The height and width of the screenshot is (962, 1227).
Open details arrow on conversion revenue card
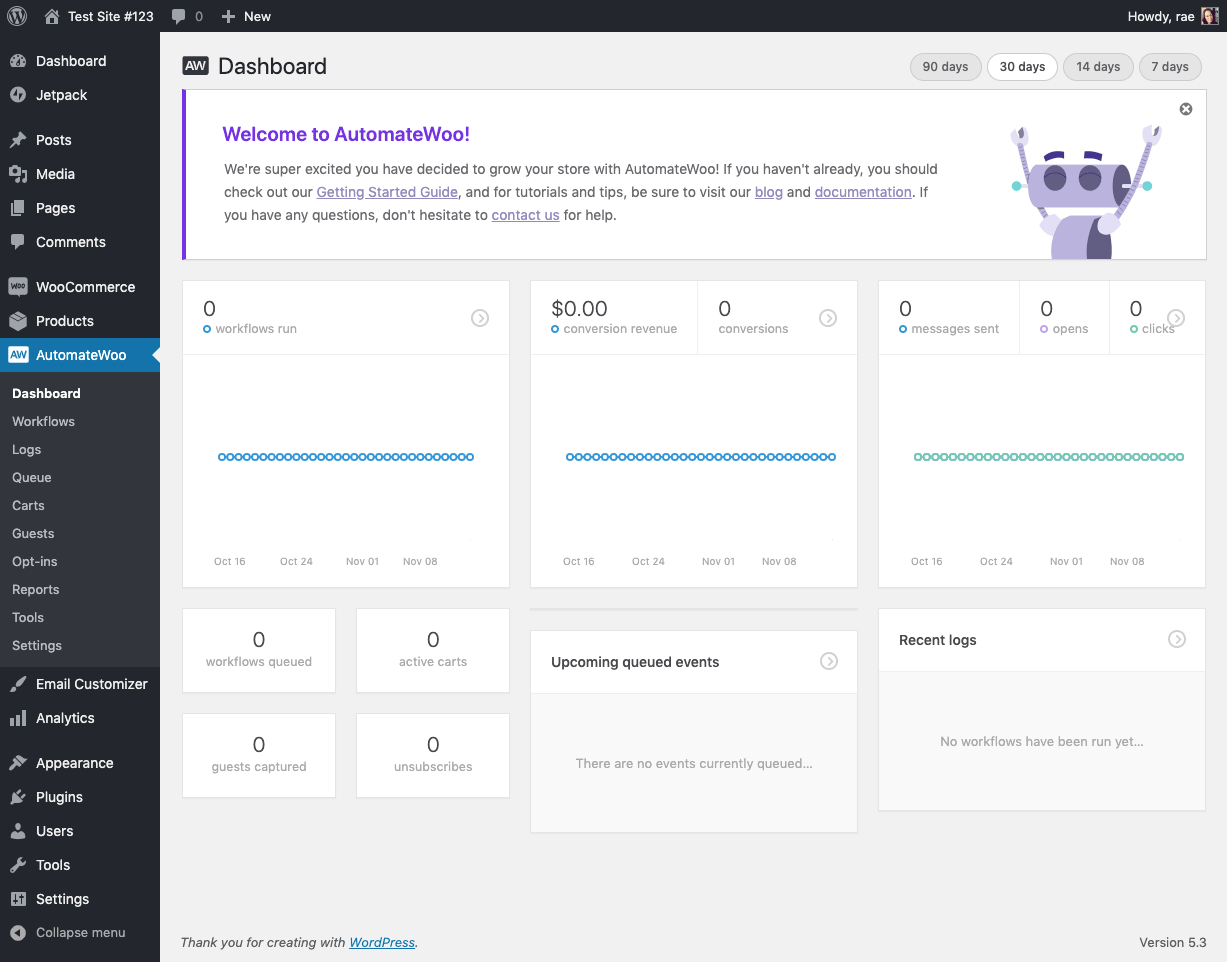point(828,318)
